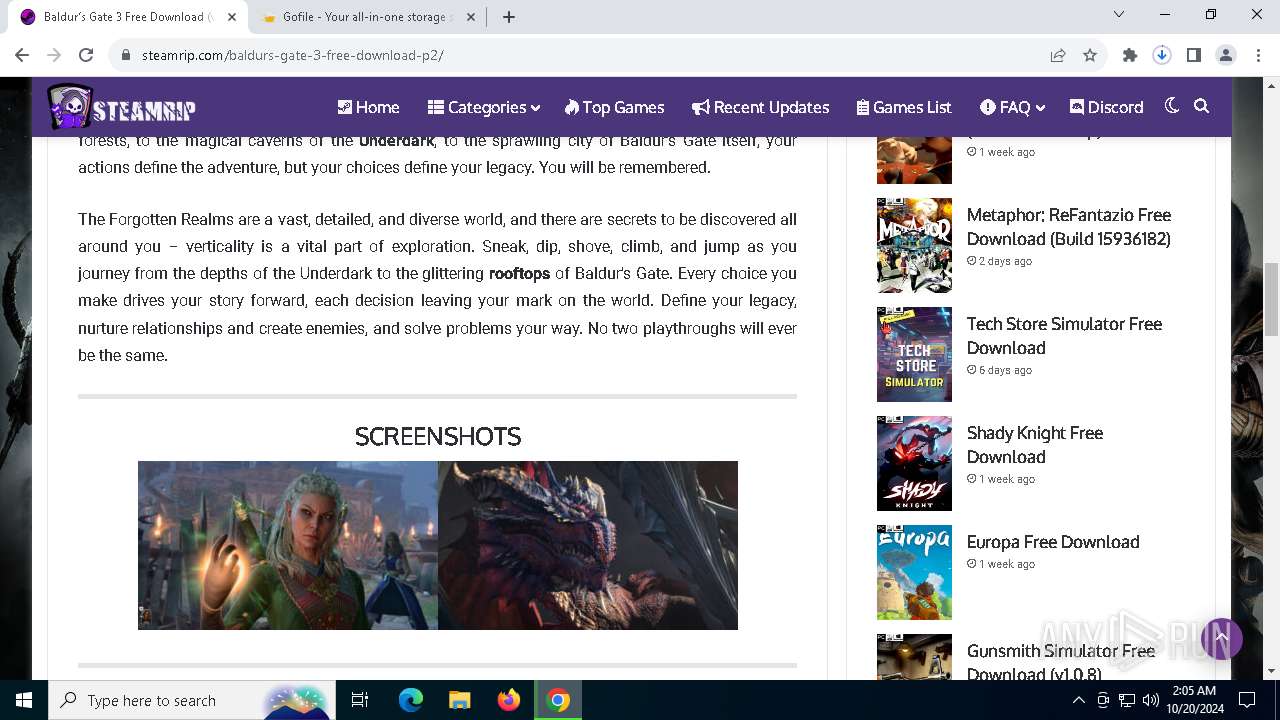The image size is (1280, 720).
Task: Go to Recent Updates
Action: click(x=761, y=107)
